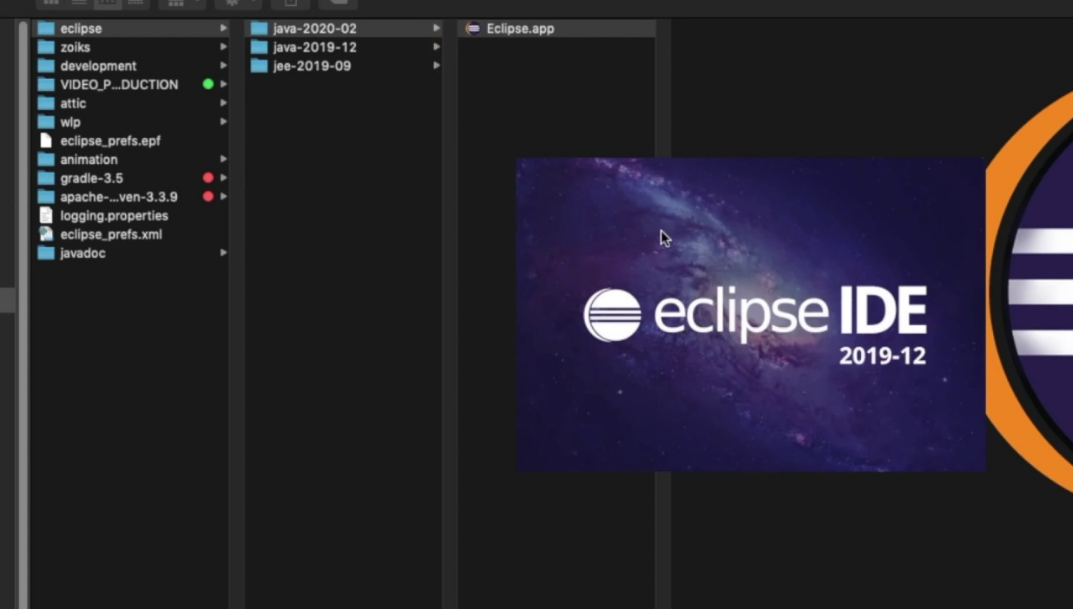Click the zoiks folder icon
Image resolution: width=1073 pixels, height=609 pixels.
(x=46, y=47)
